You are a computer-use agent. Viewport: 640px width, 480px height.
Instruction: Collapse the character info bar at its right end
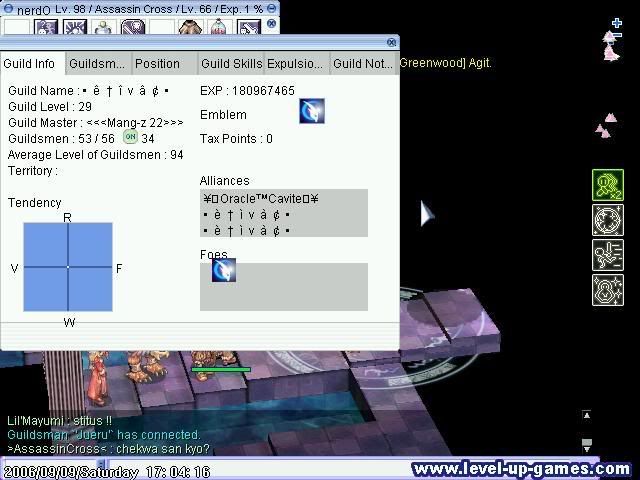[272, 8]
